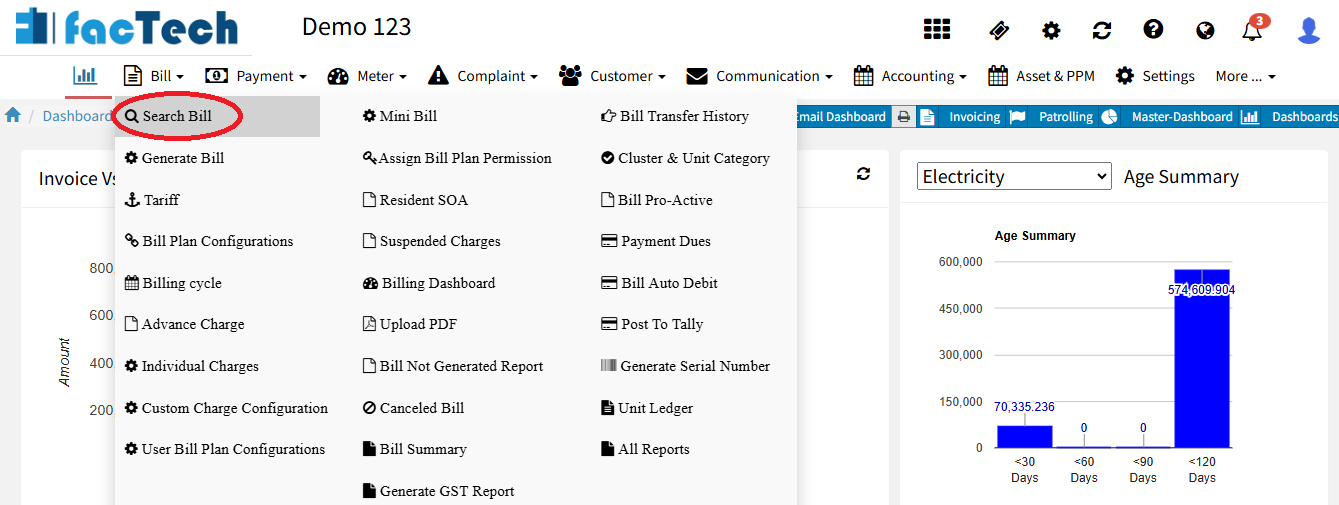
Task: Open the Electricity selection dropdown
Action: [x=1014, y=177]
